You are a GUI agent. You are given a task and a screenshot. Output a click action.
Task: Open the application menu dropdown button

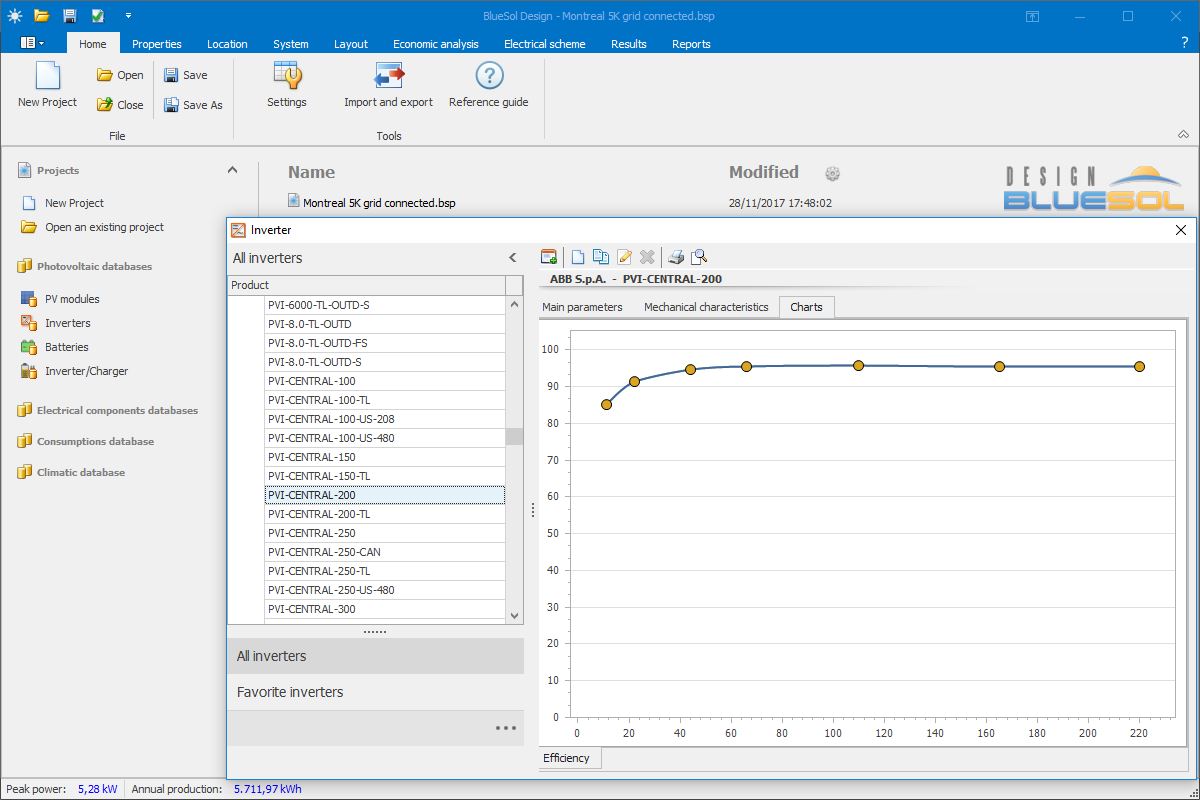[x=32, y=43]
